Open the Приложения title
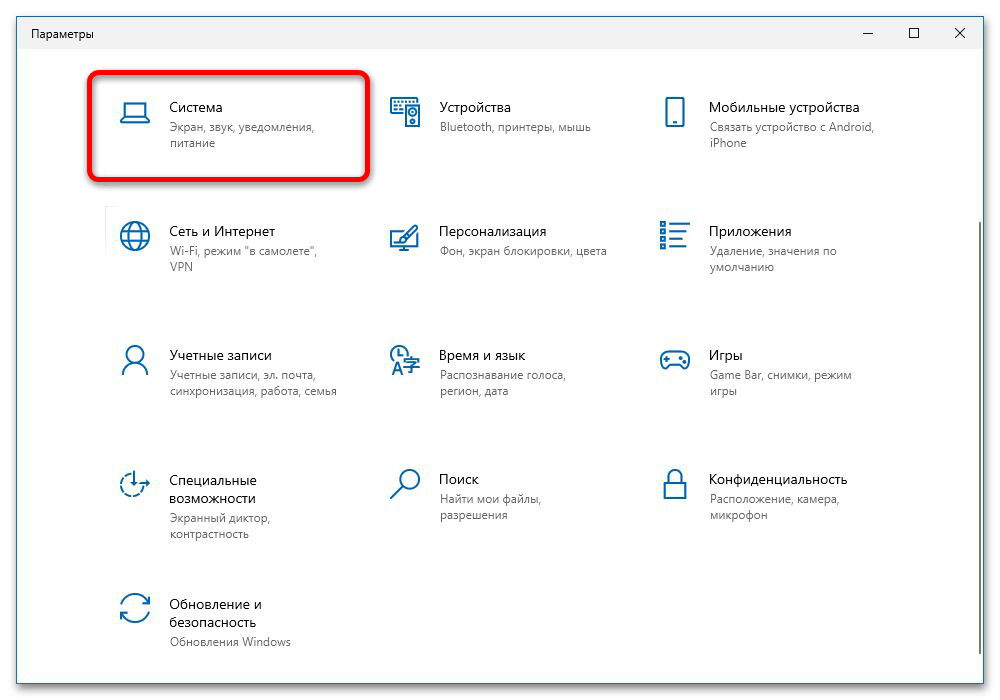1000x700 pixels. 750,231
